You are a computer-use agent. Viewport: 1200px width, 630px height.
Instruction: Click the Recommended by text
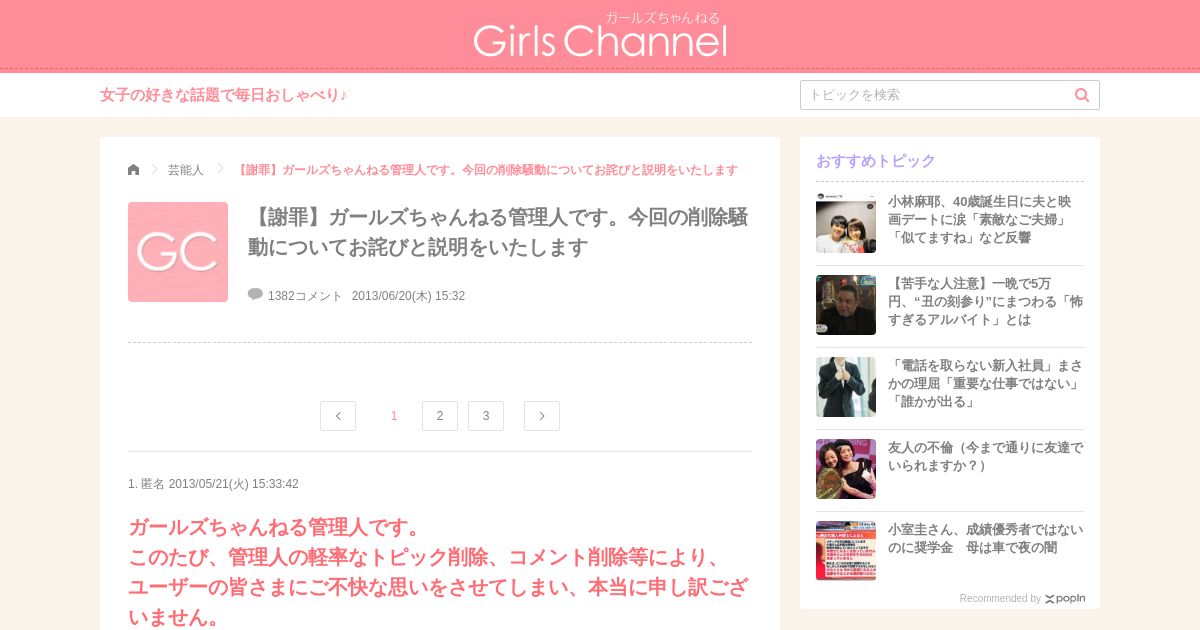[x=1000, y=599]
